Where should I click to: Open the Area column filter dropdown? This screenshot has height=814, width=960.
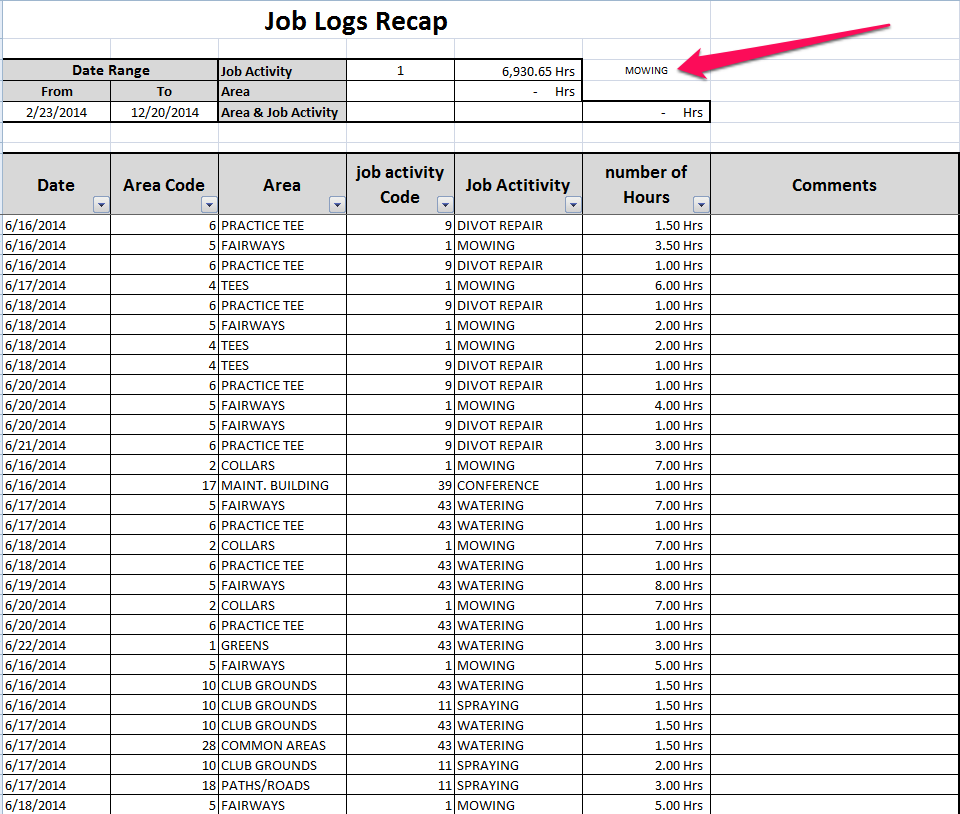[x=337, y=204]
